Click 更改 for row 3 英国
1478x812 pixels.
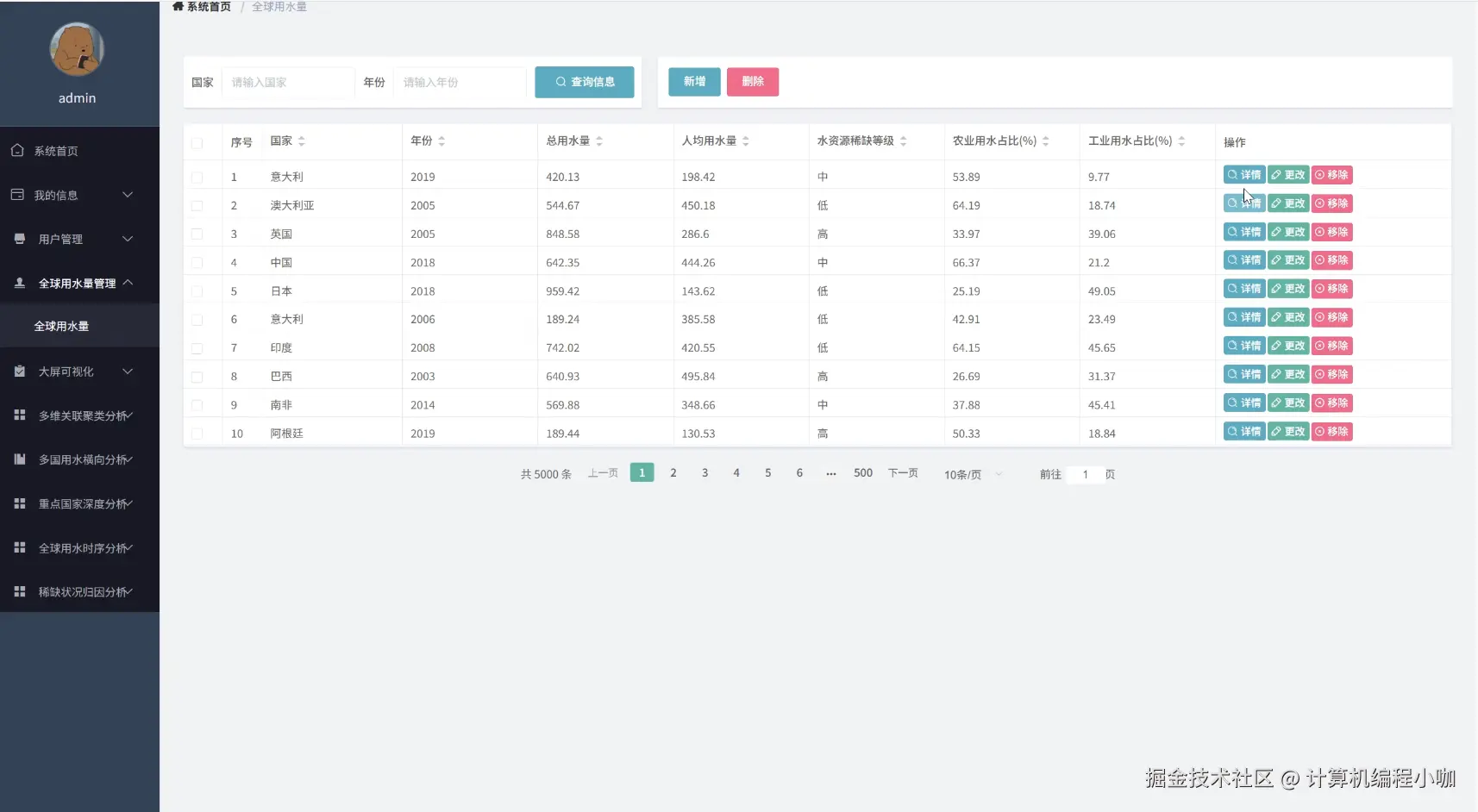(1288, 232)
